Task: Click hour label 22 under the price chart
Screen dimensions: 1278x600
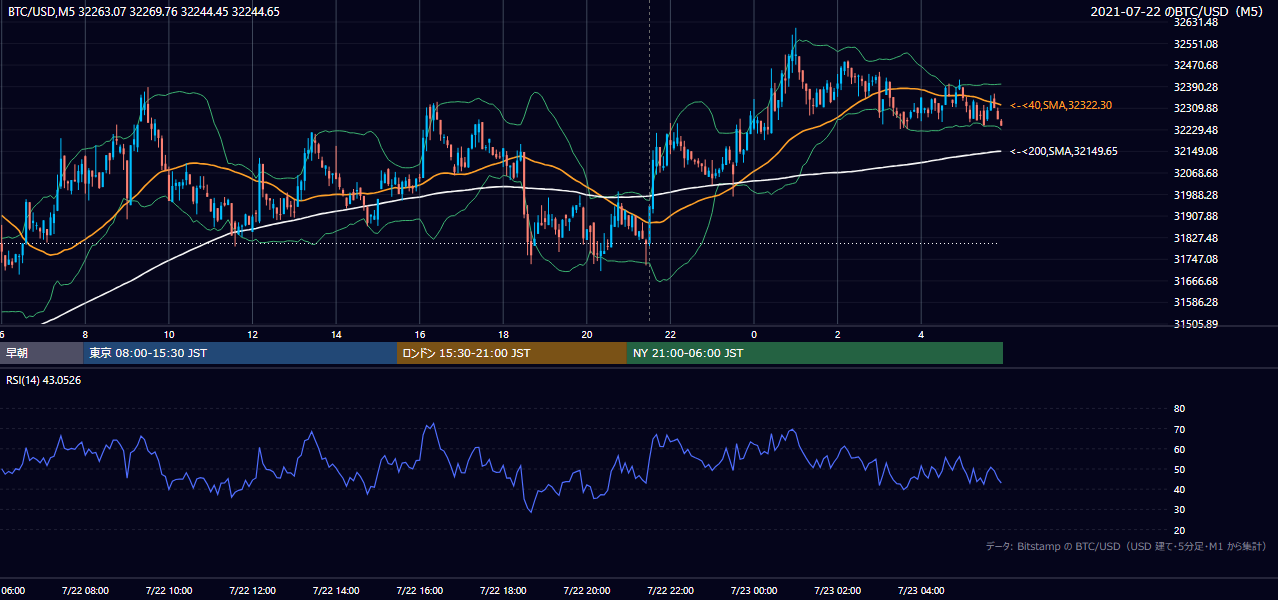Action: [x=670, y=334]
